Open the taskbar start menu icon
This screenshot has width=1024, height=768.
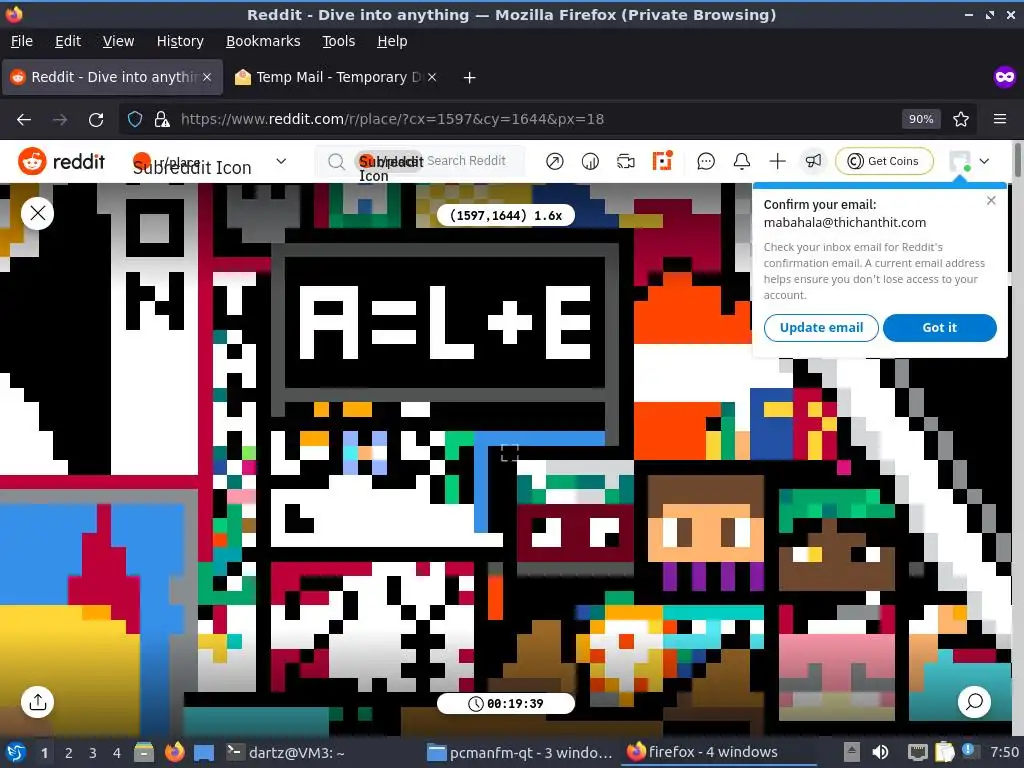(x=15, y=752)
